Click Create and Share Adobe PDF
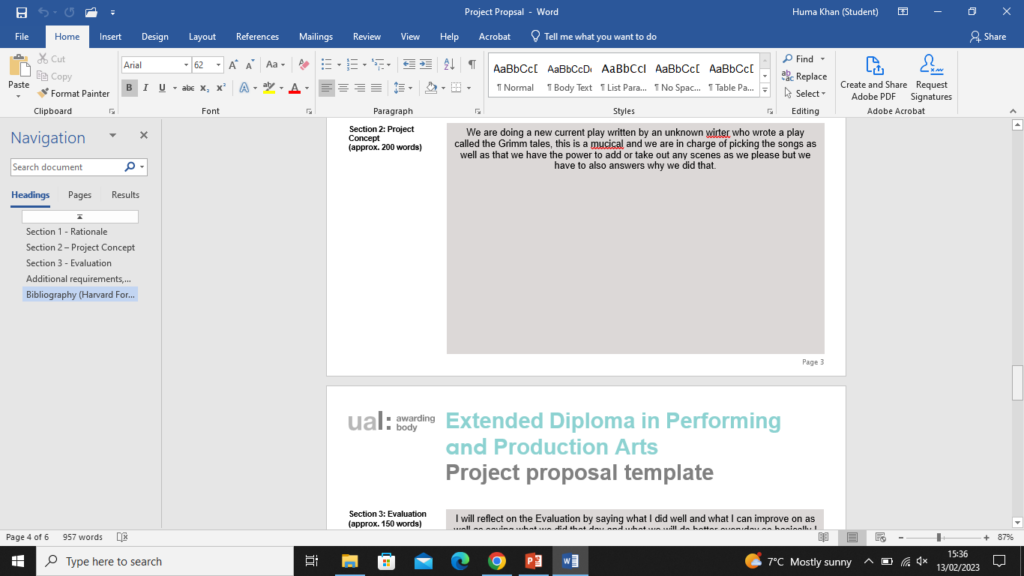Image resolution: width=1024 pixels, height=576 pixels. click(874, 77)
